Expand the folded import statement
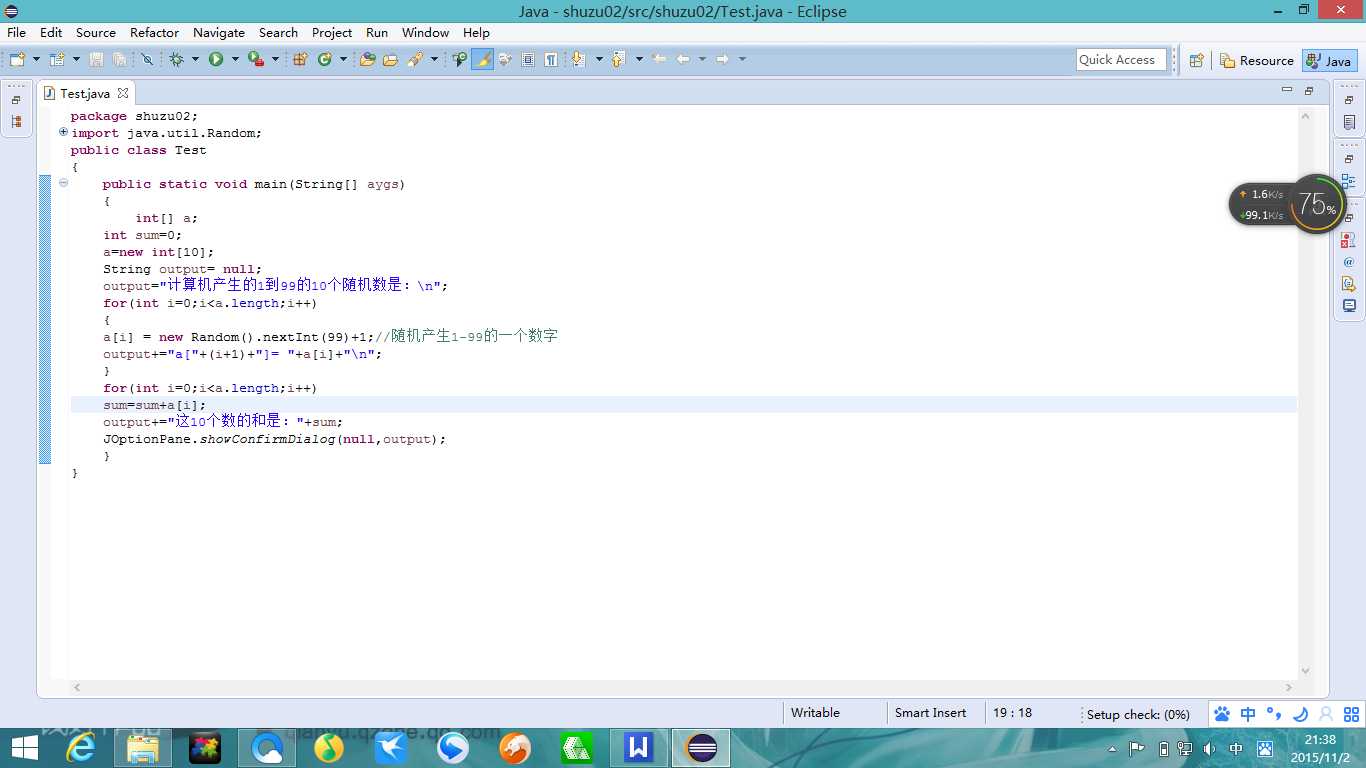This screenshot has height=768, width=1366. pos(63,132)
